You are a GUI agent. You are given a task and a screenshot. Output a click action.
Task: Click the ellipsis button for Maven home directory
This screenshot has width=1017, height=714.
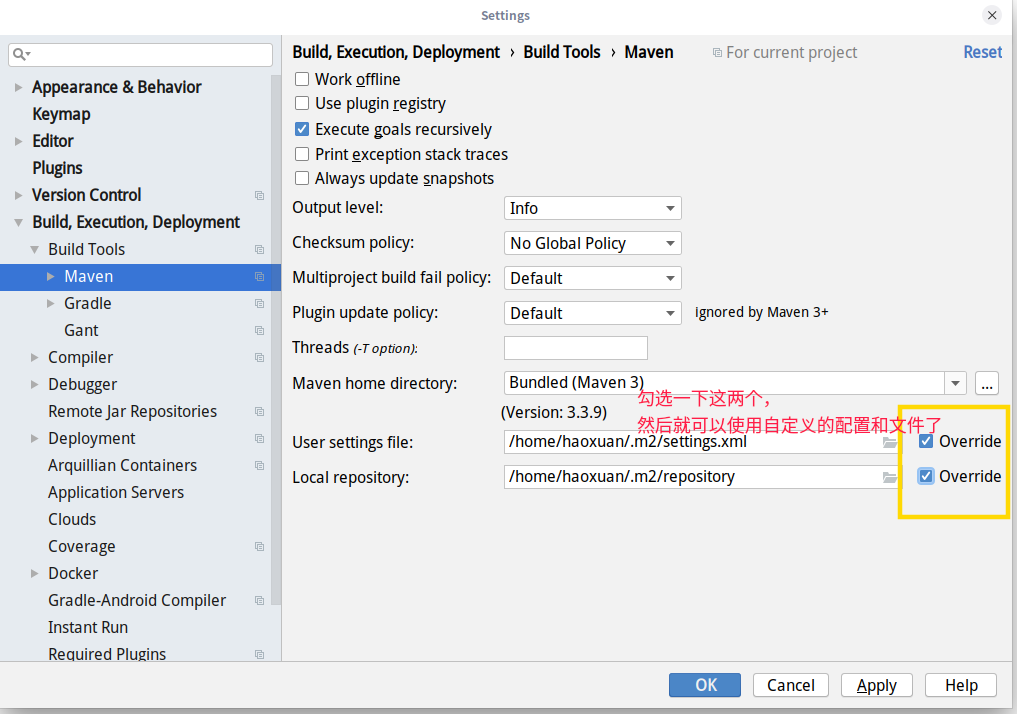(x=986, y=383)
